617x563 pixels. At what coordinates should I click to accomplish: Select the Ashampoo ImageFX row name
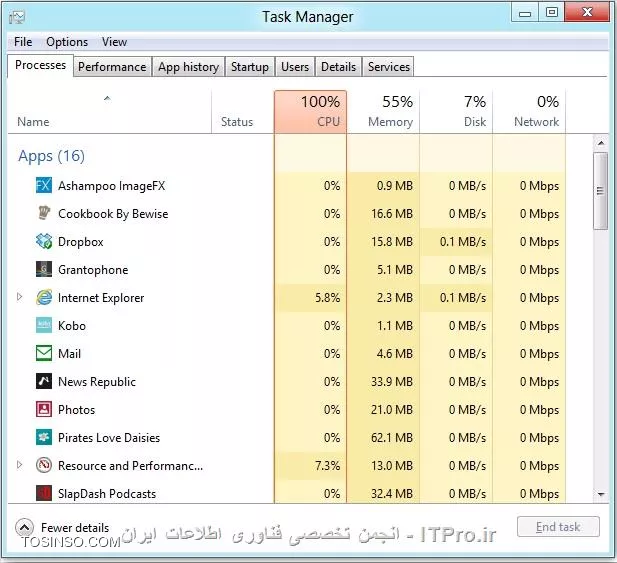tap(112, 185)
